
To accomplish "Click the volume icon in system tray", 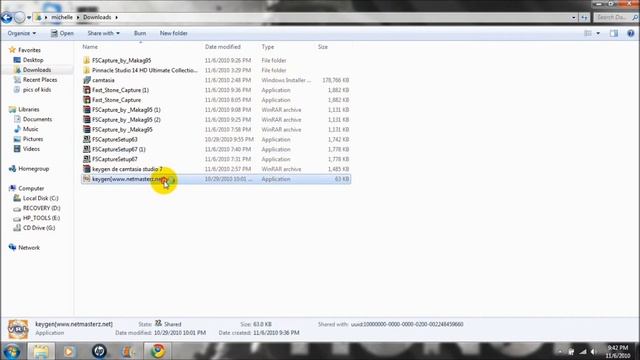I will [x=593, y=351].
